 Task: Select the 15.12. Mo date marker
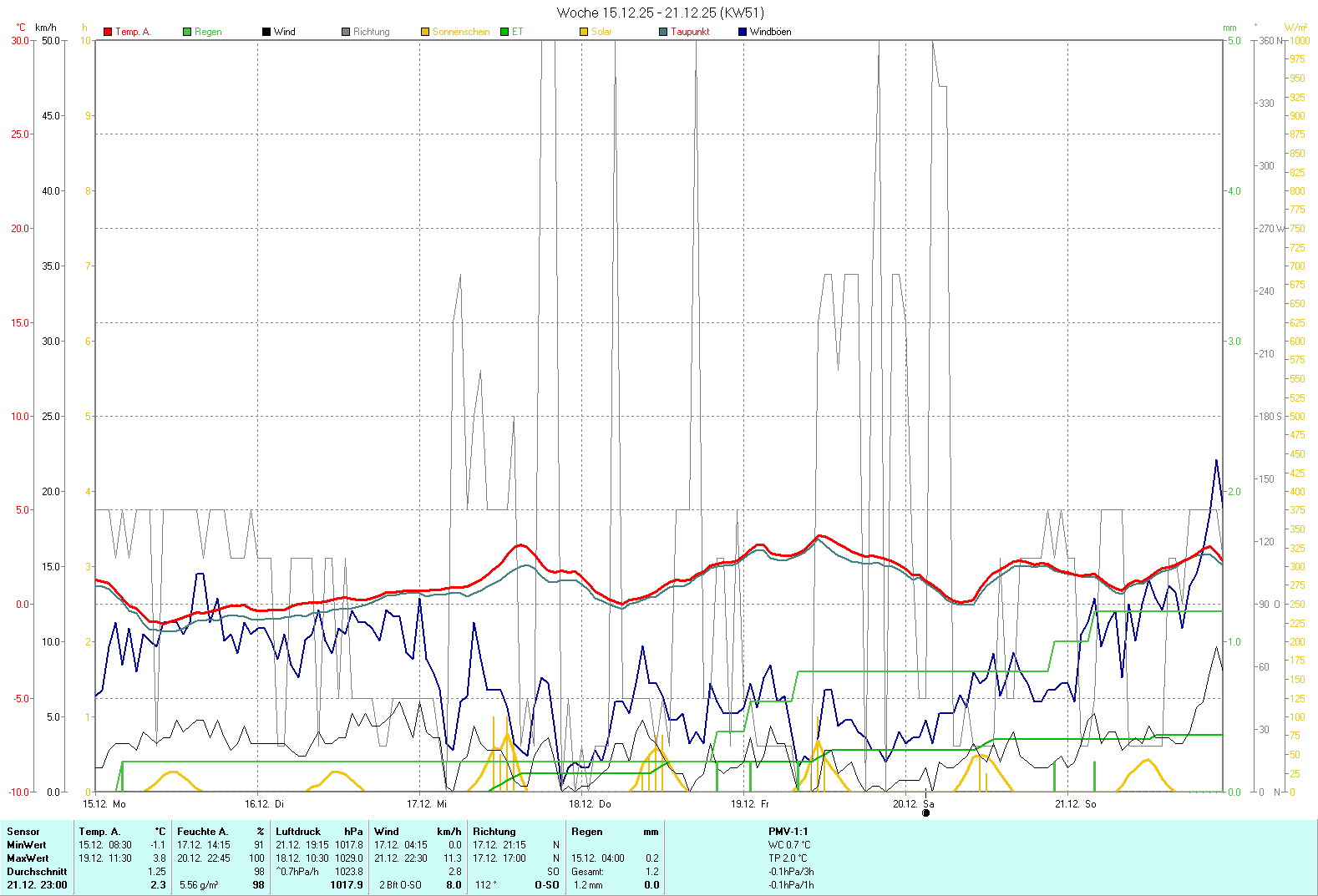click(x=104, y=804)
